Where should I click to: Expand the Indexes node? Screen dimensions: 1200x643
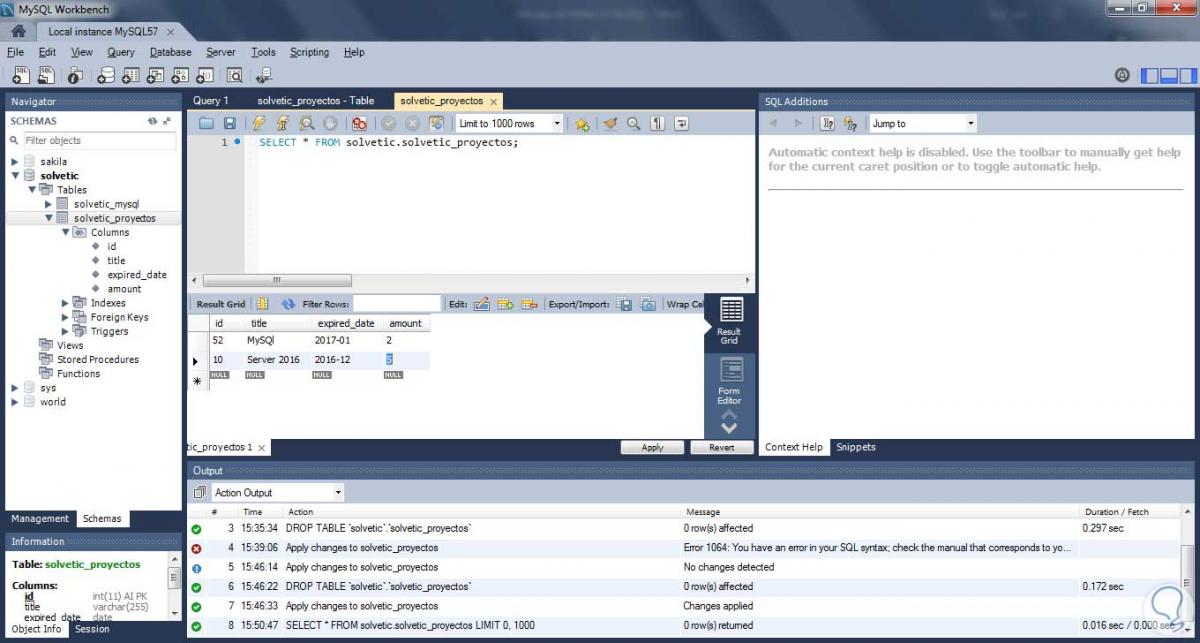pos(65,303)
